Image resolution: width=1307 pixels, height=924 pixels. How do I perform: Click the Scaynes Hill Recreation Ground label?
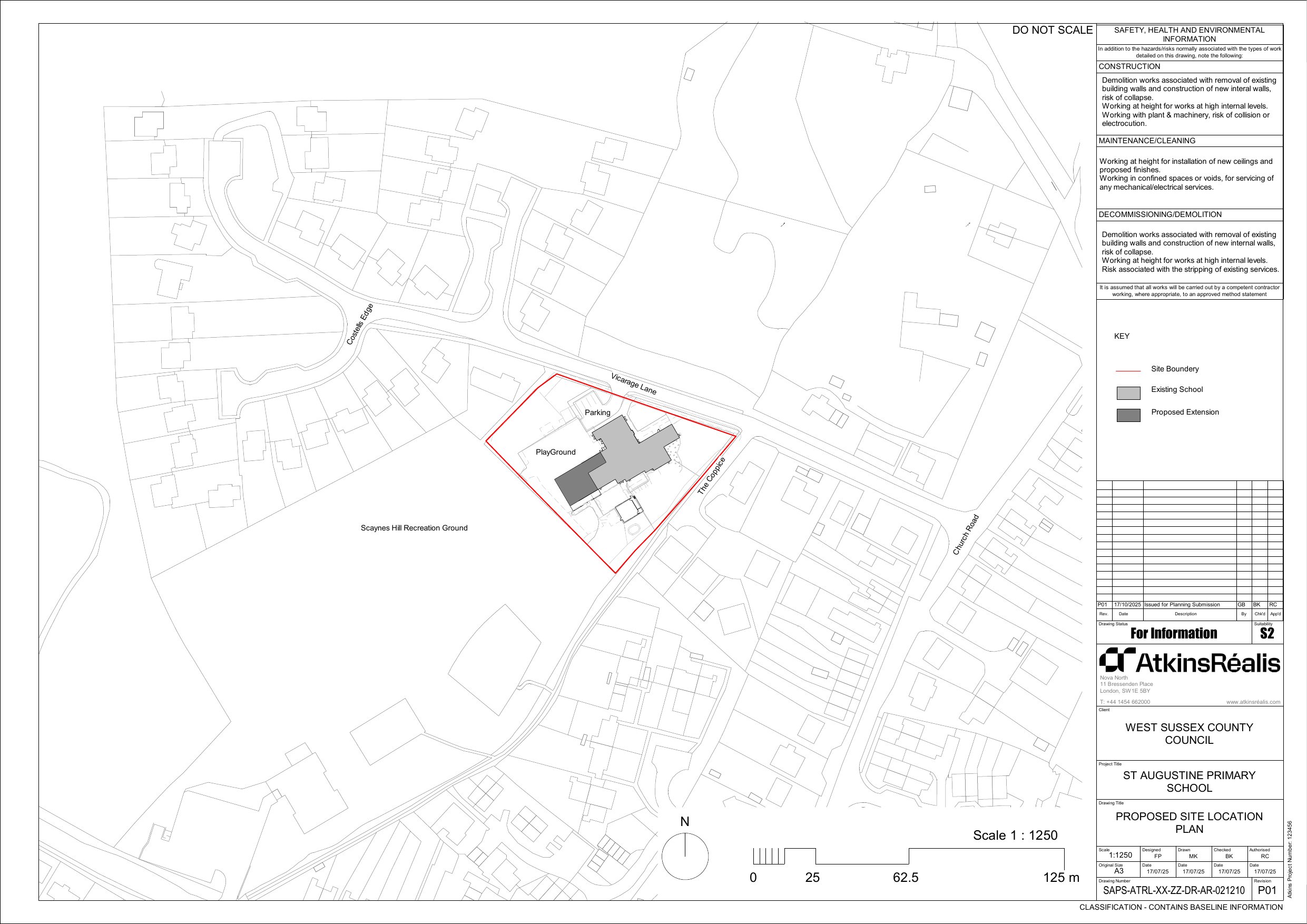(x=414, y=528)
